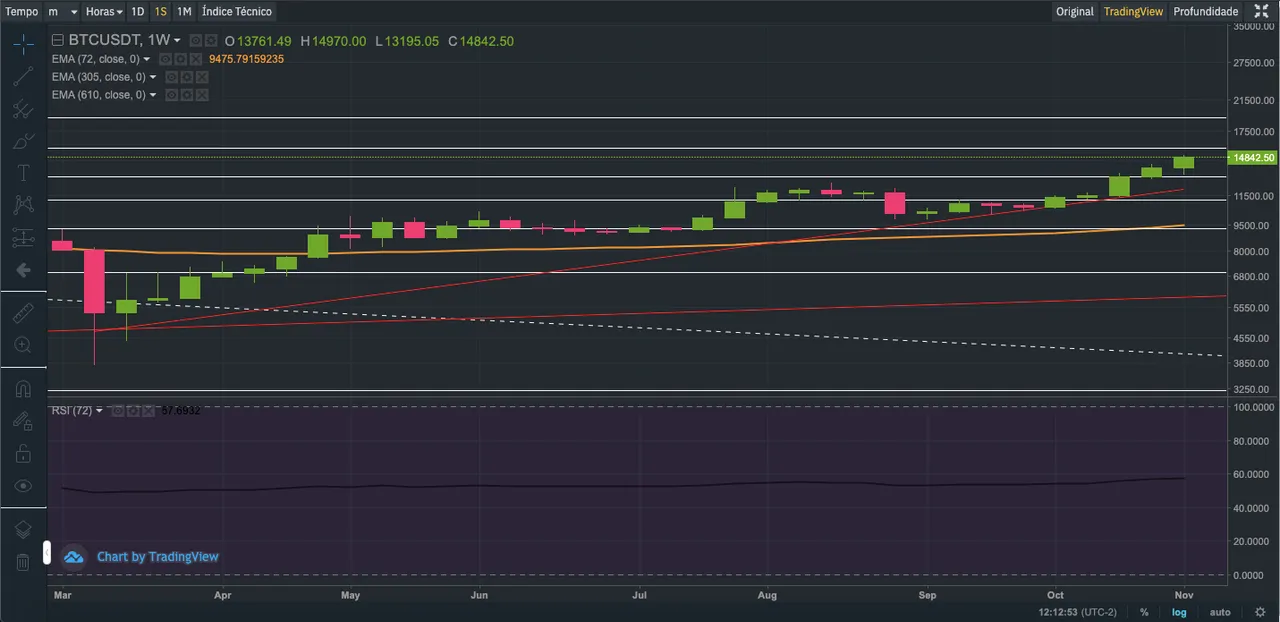The height and width of the screenshot is (622, 1280).
Task: Toggle hide all drawings eye icon
Action: tap(23, 486)
